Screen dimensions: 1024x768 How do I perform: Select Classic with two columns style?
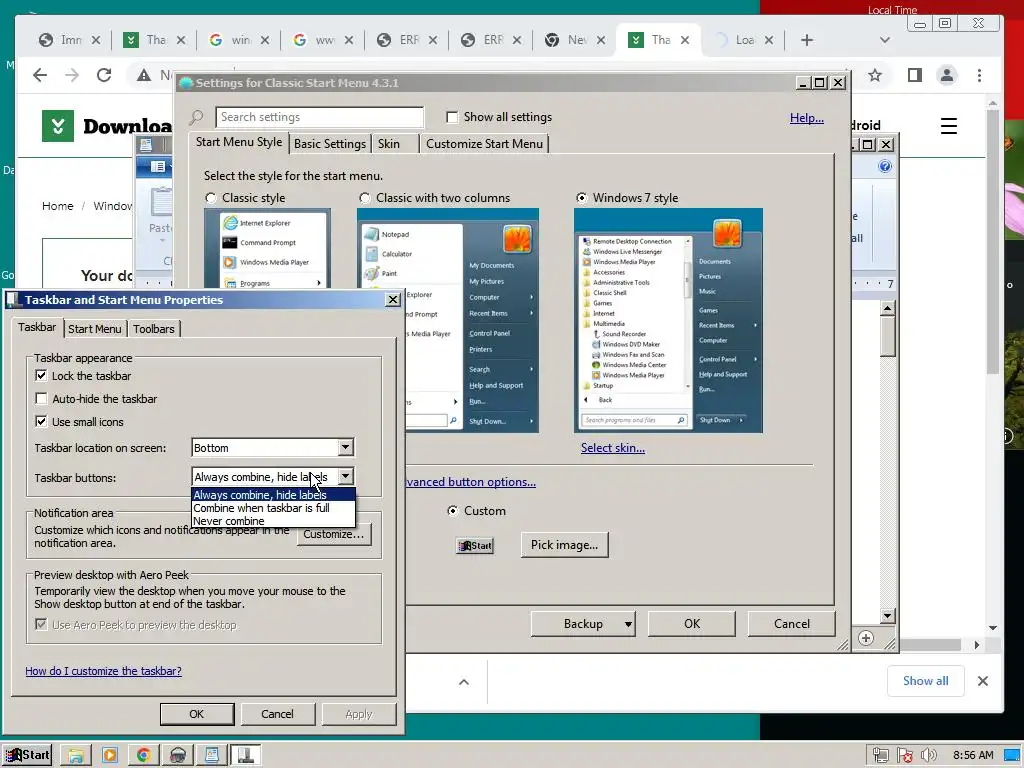(x=364, y=198)
